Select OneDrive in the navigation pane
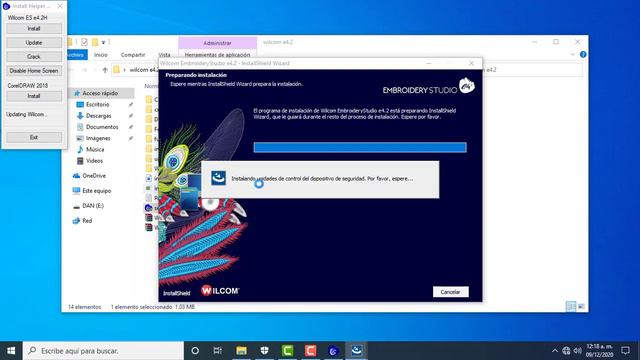 (94, 176)
